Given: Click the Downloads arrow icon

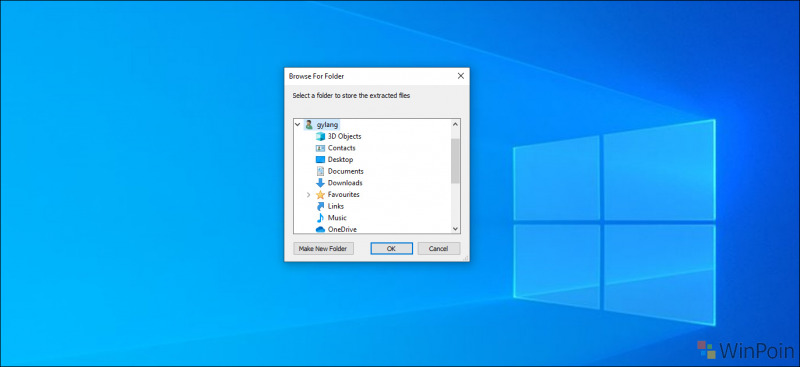Looking at the screenshot, I should [x=320, y=183].
